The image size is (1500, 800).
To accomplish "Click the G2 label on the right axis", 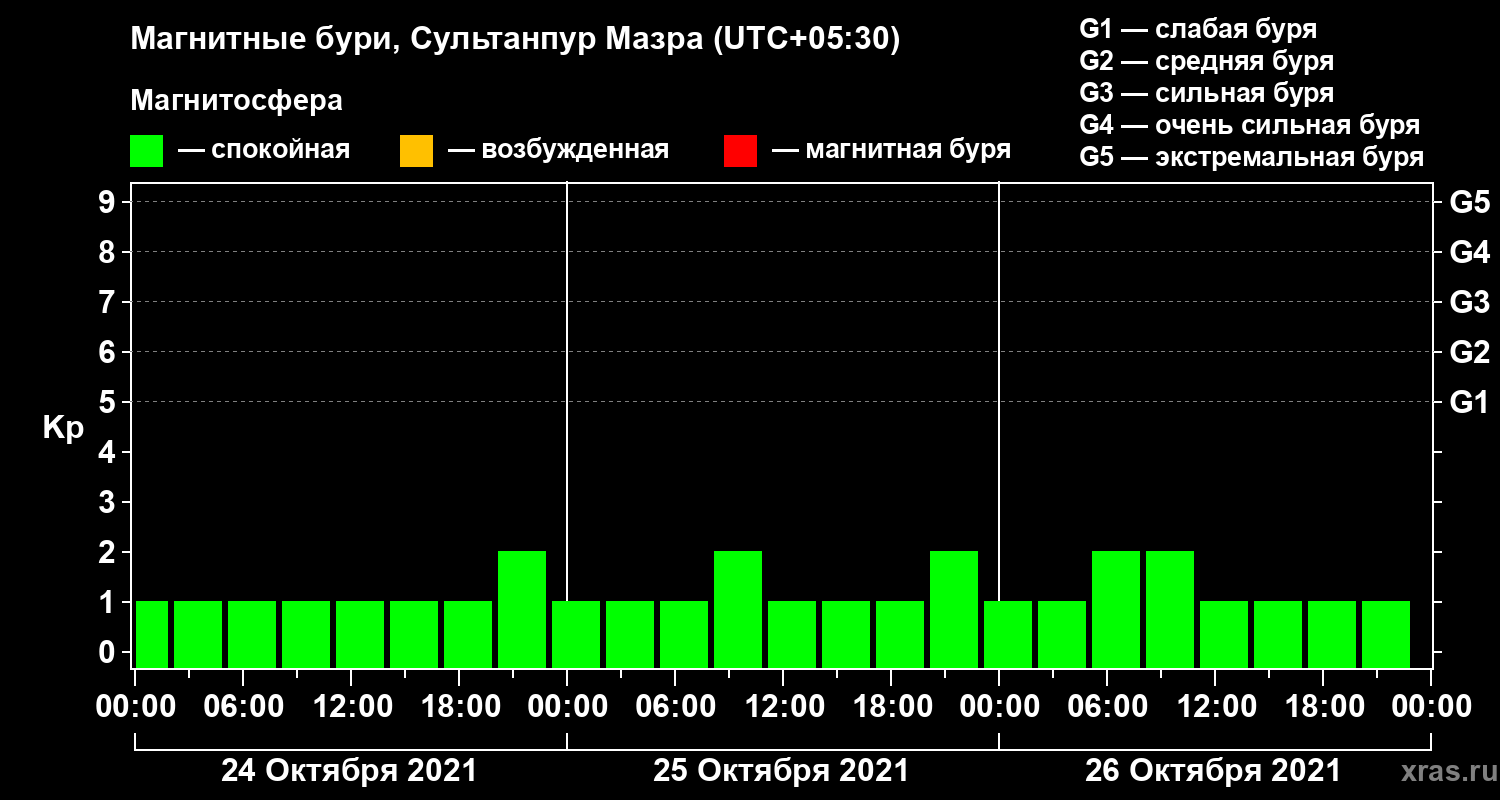I will pos(1469,353).
